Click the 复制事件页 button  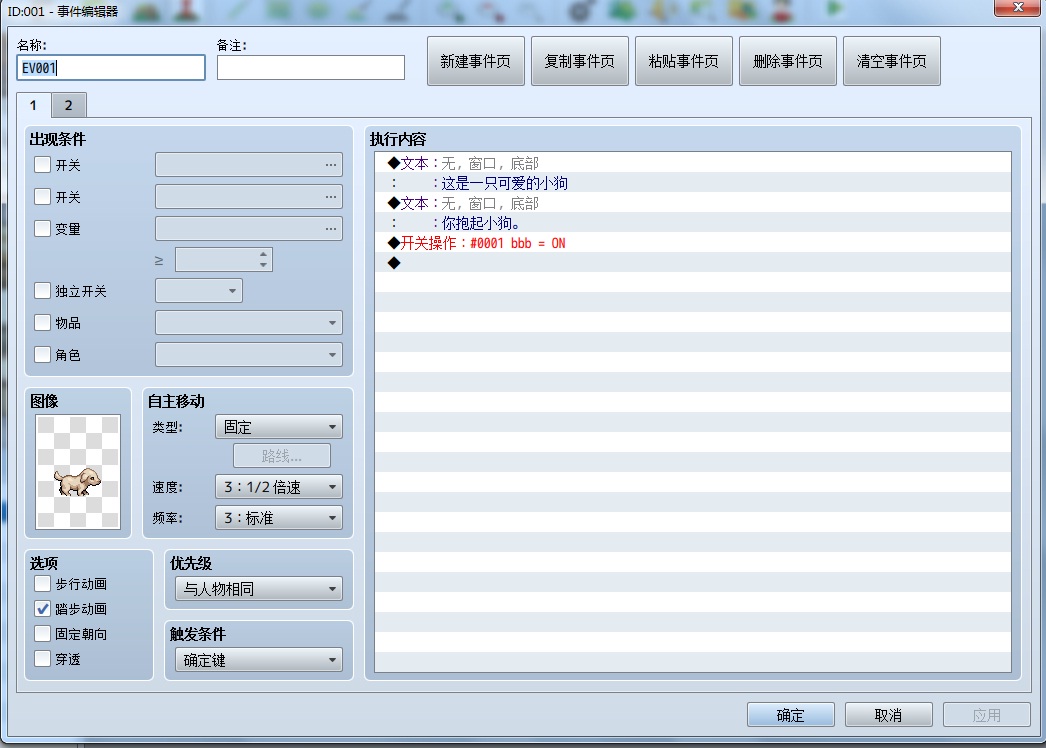[x=580, y=61]
